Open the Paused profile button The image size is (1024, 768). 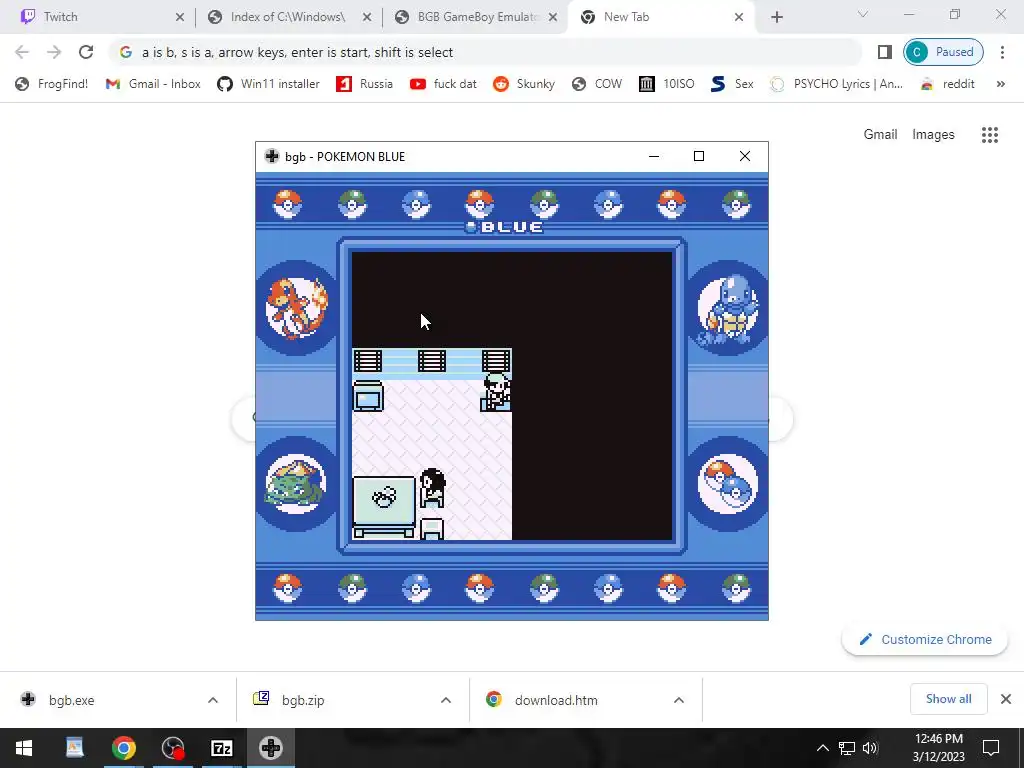click(x=943, y=52)
